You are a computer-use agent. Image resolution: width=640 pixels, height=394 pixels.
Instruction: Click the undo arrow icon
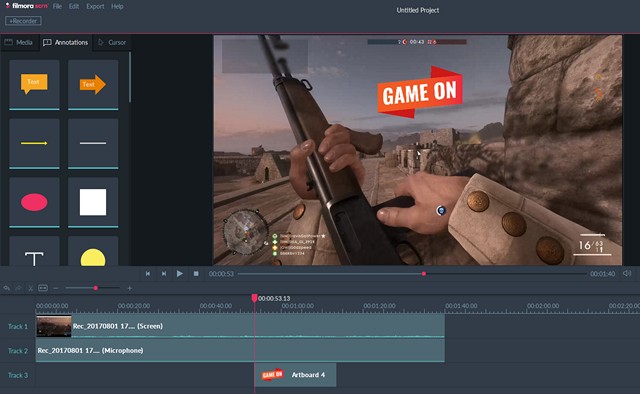click(x=7, y=288)
